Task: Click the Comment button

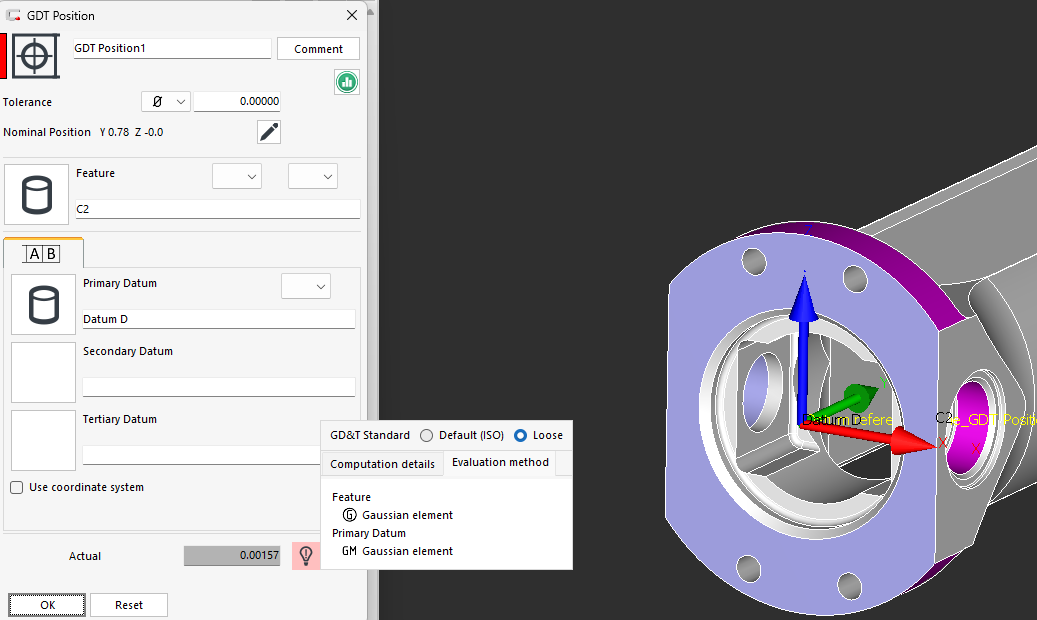Action: pos(318,49)
